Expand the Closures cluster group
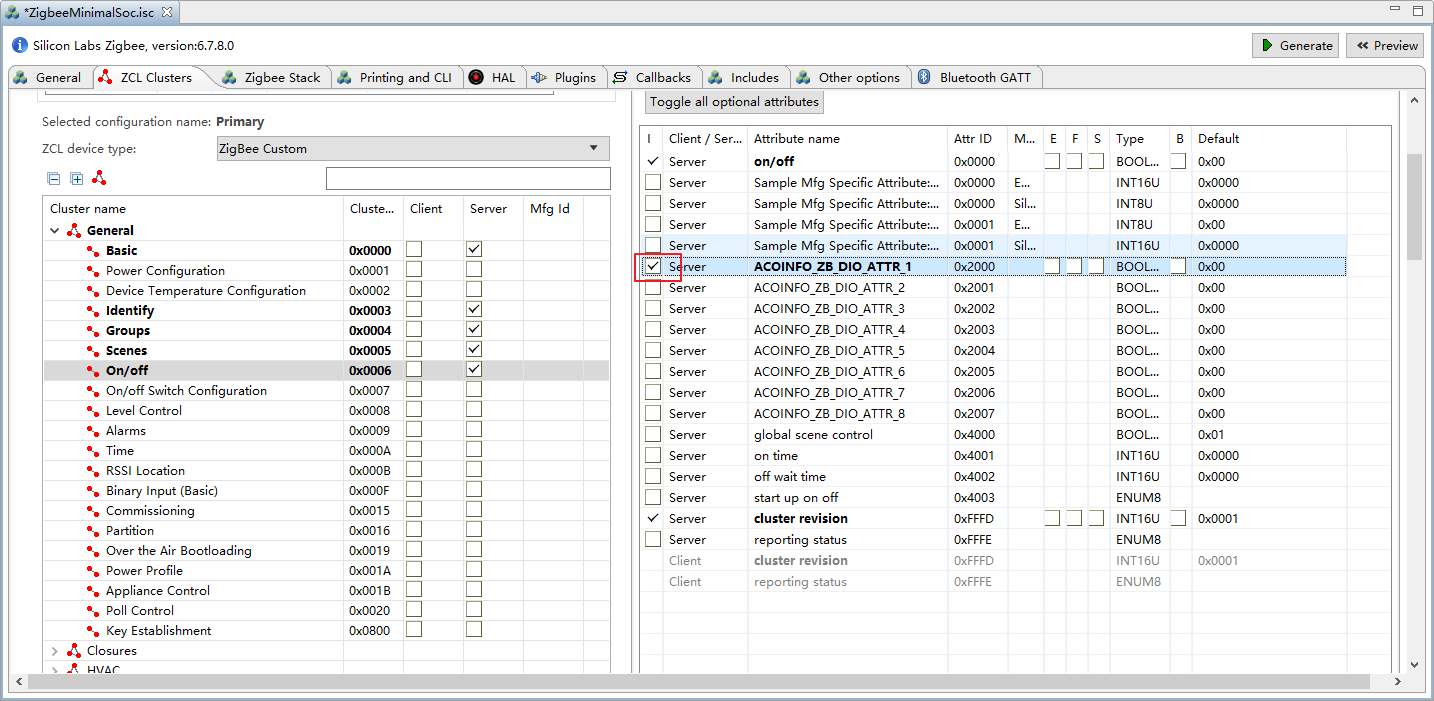Screen dimensions: 1434x701 pos(54,651)
